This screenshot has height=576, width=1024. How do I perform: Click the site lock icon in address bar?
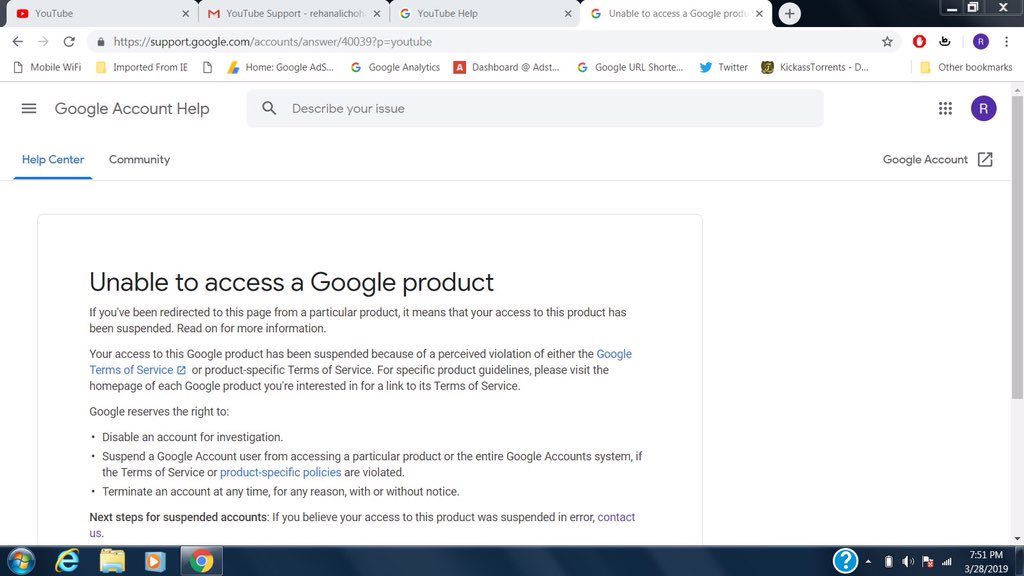click(100, 42)
